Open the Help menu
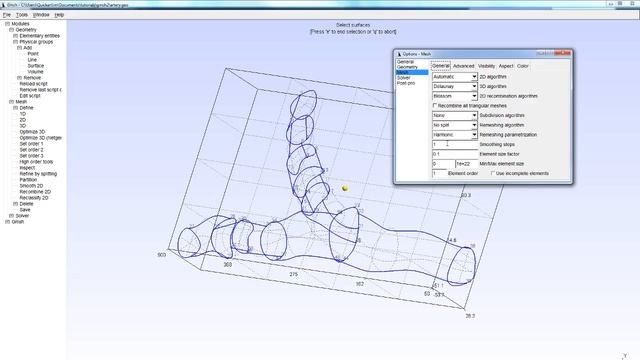Image resolution: width=640 pixels, height=360 pixels. click(59, 15)
